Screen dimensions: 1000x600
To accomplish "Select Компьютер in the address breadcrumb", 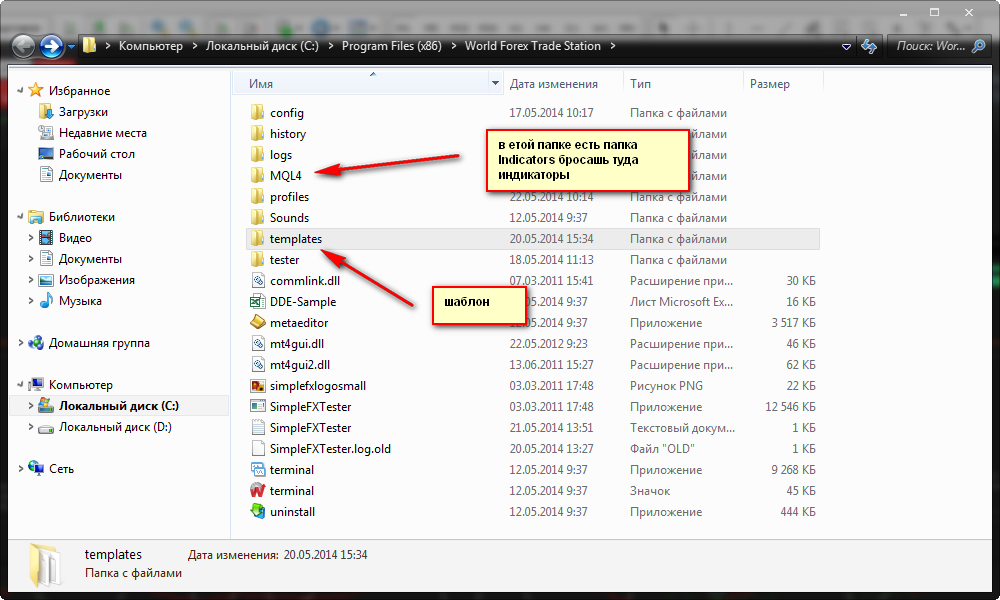I will (151, 46).
